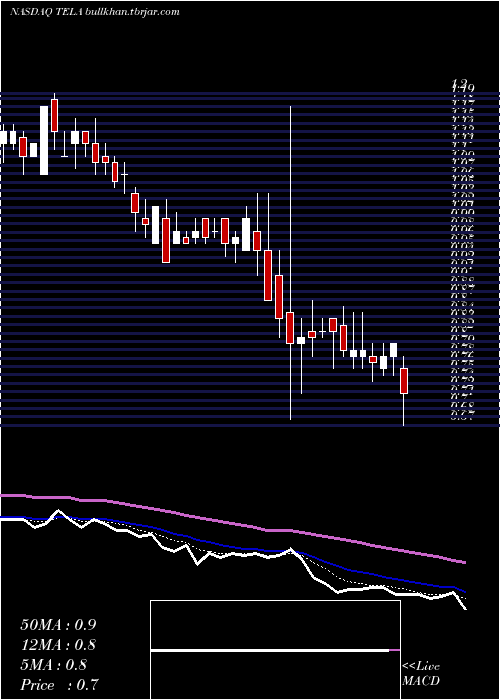This screenshot has height=700, width=500.
Task: Click the last red candlestick on the right
Action: [x=404, y=381]
